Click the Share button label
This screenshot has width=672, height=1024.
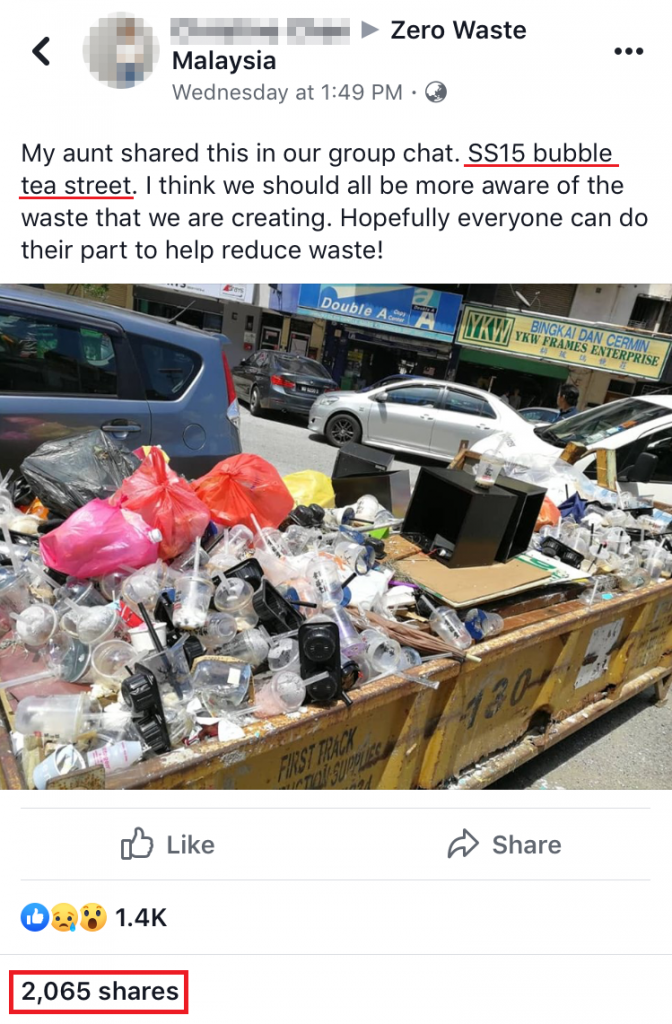pyautogui.click(x=526, y=844)
